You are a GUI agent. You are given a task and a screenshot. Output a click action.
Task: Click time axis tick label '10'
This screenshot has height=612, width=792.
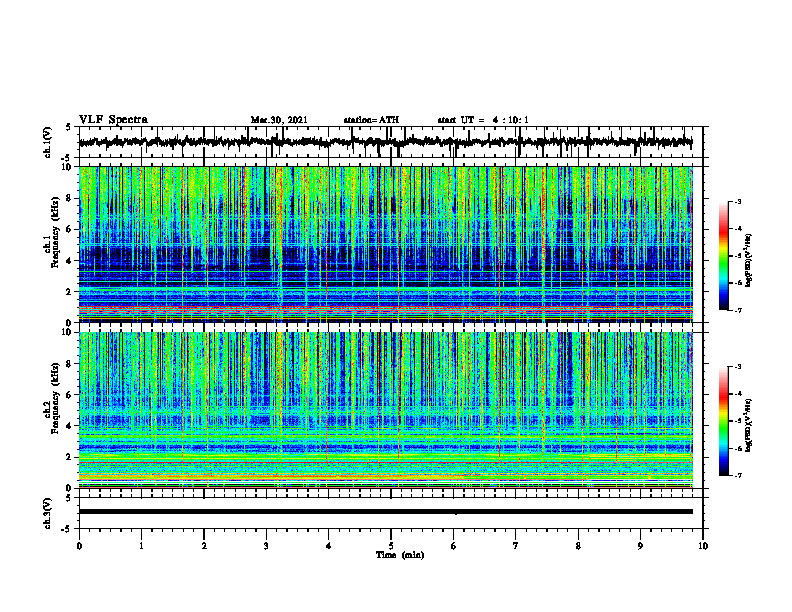click(x=703, y=546)
